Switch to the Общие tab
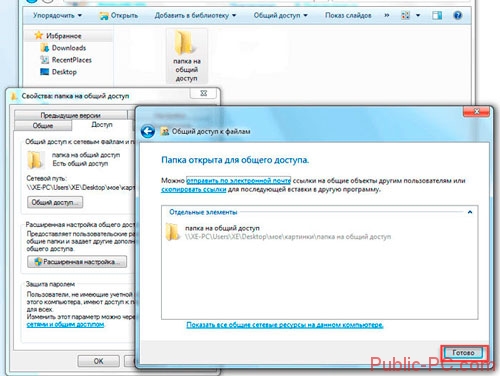The width and height of the screenshot is (500, 376). coord(43,126)
